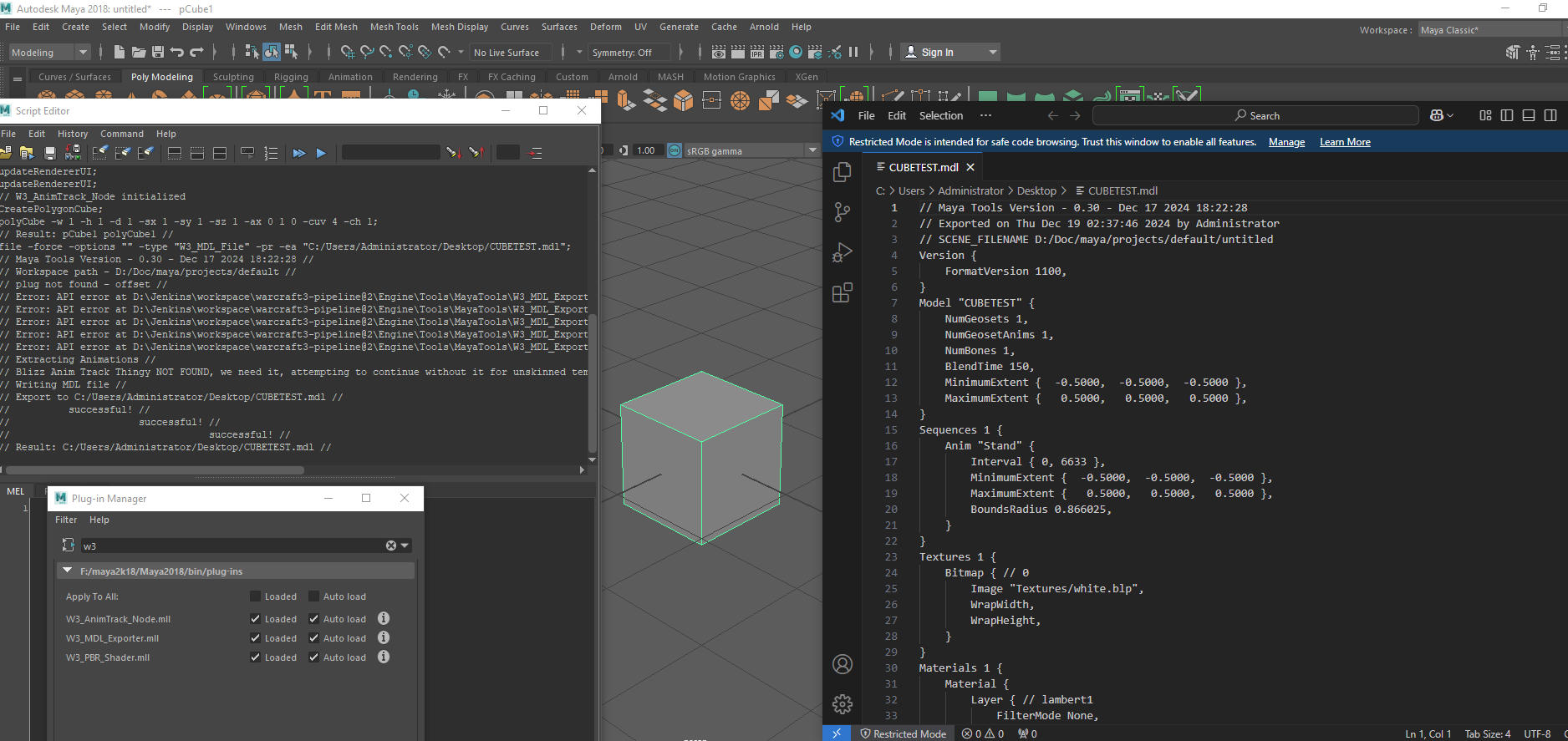
Task: Switch to the Rigging shelf tab
Action: pos(291,77)
